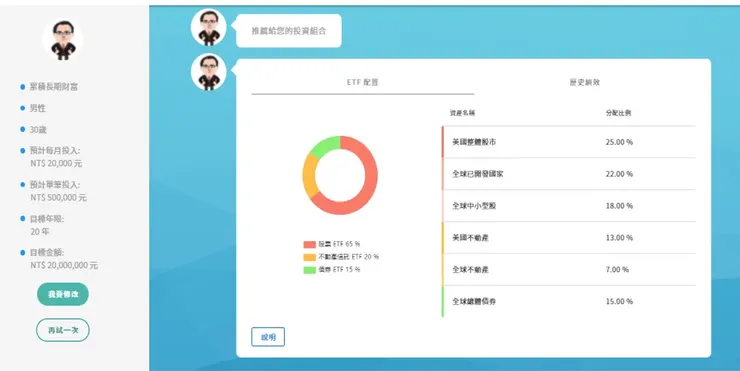This screenshot has width=740, height=371.
Task: Click the 分配比例 column header
Action: pos(618,113)
